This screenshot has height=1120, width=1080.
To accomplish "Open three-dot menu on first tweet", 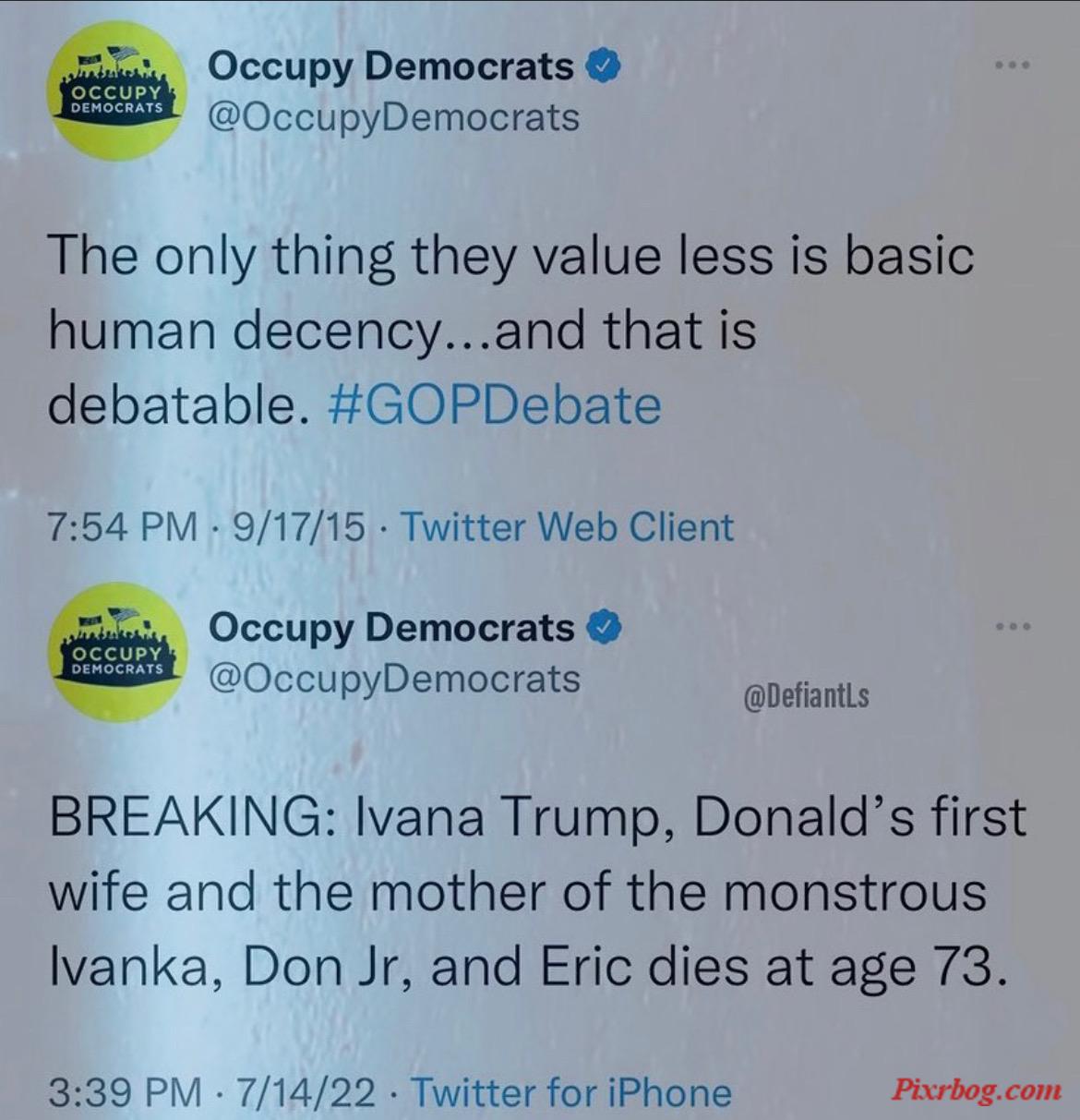I will [x=1013, y=65].
